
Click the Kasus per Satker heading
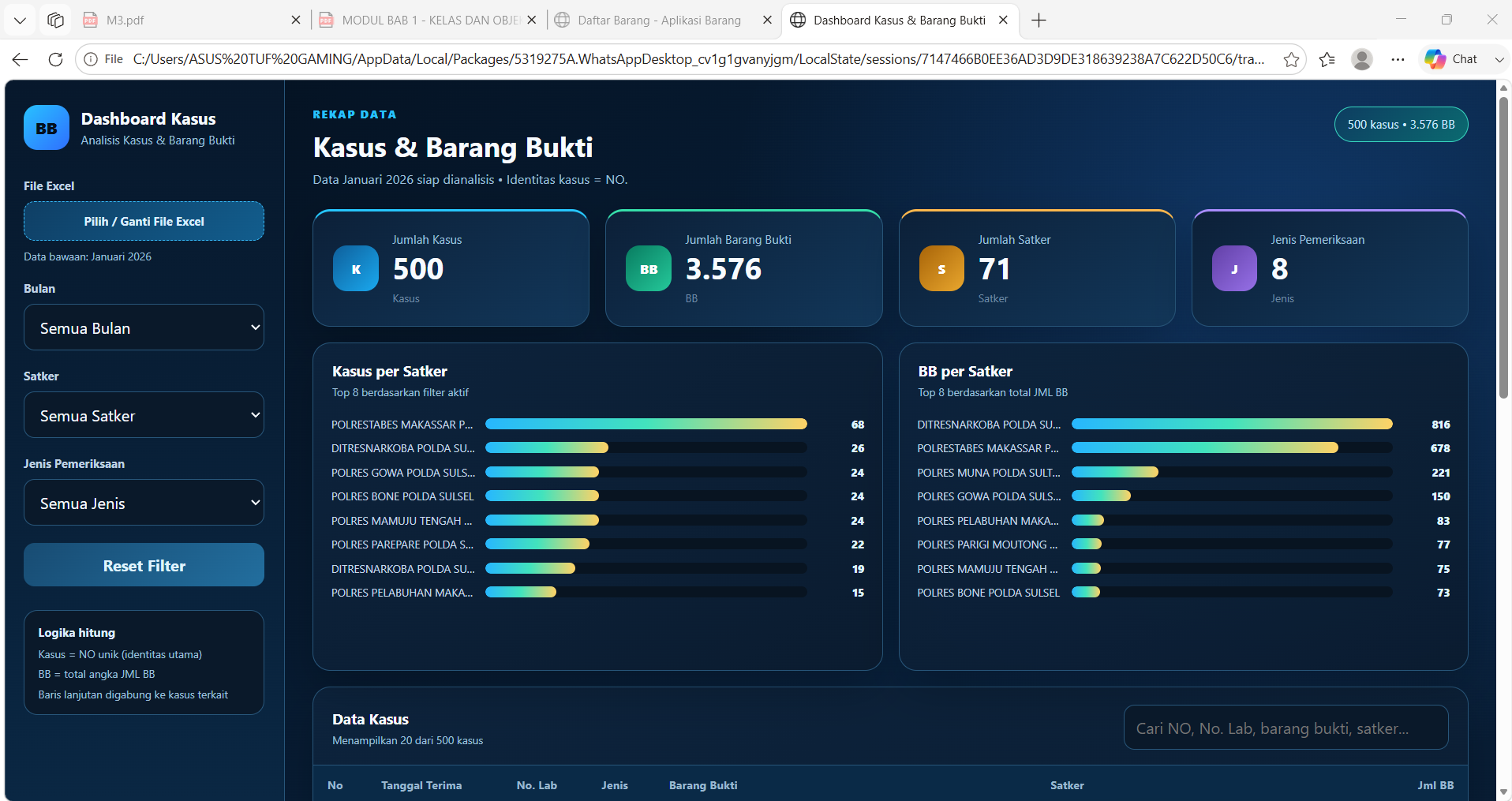point(390,372)
